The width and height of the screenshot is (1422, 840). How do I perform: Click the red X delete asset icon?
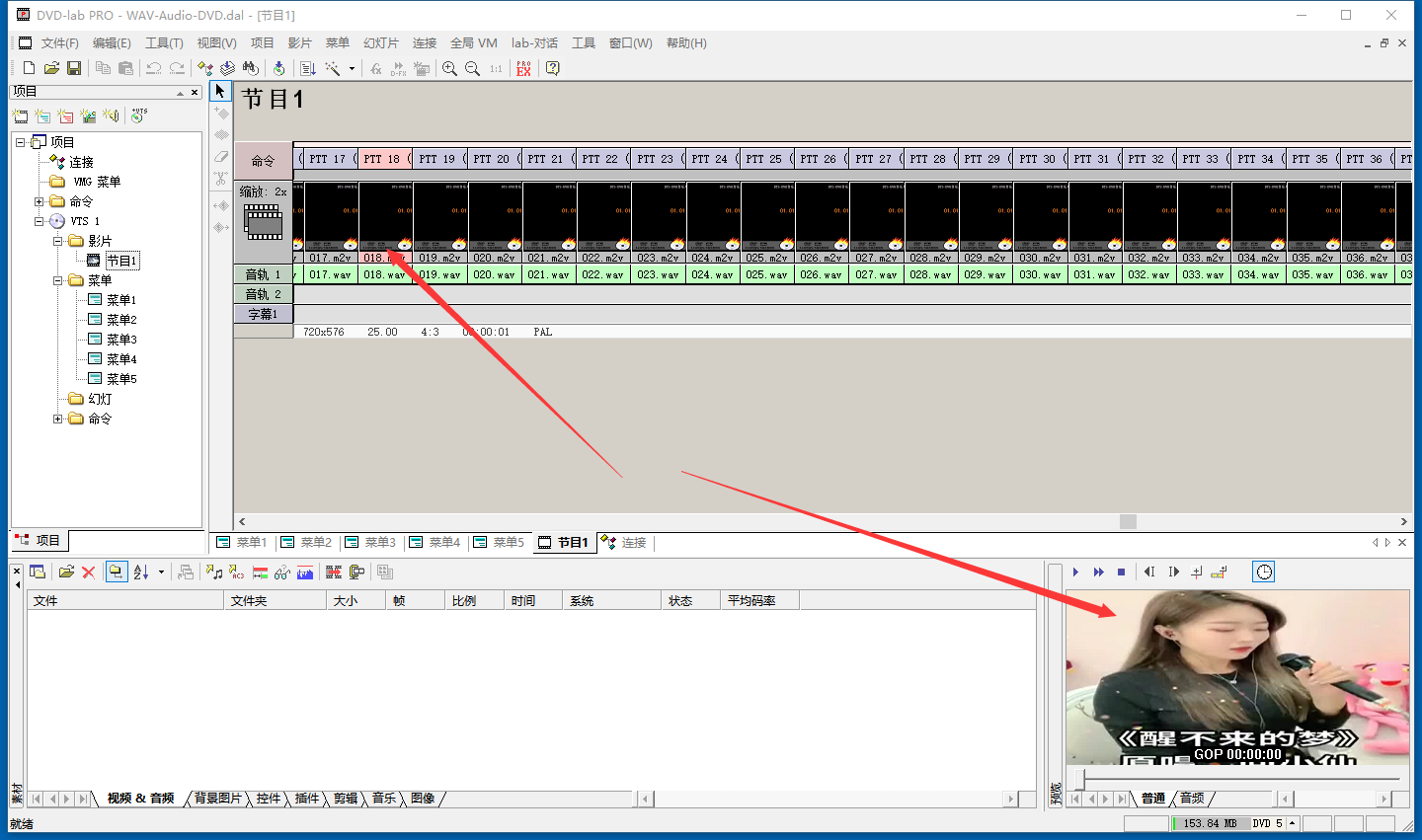tap(88, 572)
